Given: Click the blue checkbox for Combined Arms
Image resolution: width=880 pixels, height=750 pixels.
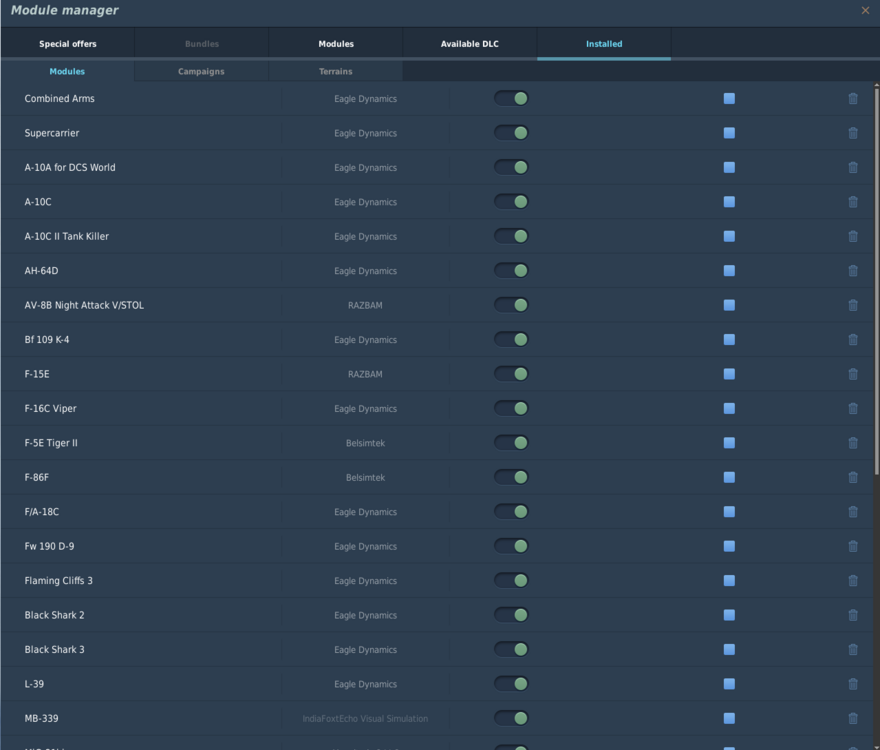Looking at the screenshot, I should [729, 99].
